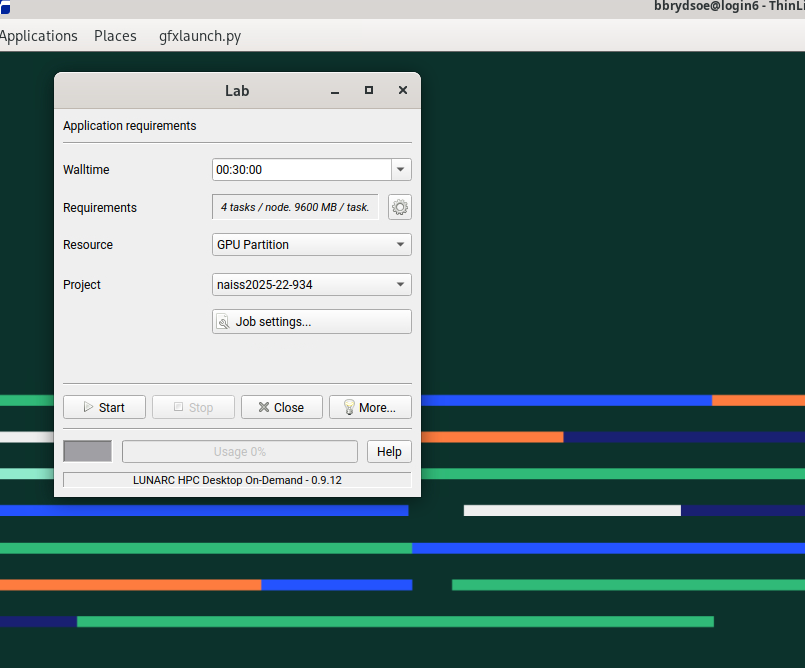805x668 pixels.
Task: Click the Usage 0% progress bar
Action: point(239,452)
